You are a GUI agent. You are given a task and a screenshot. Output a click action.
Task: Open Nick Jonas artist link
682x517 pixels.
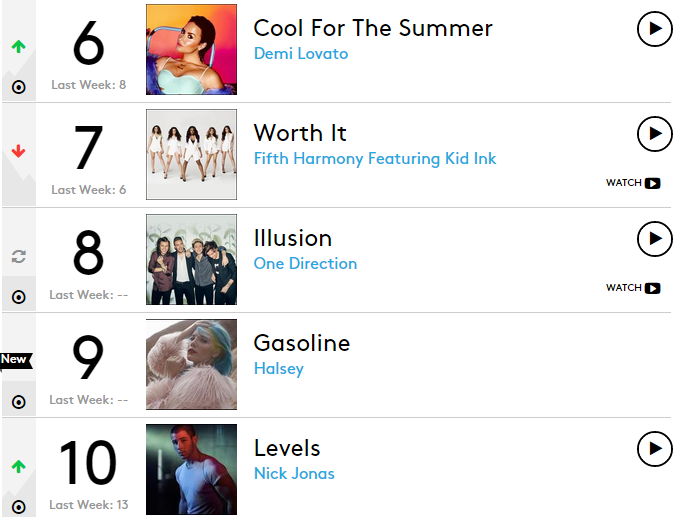(x=294, y=474)
